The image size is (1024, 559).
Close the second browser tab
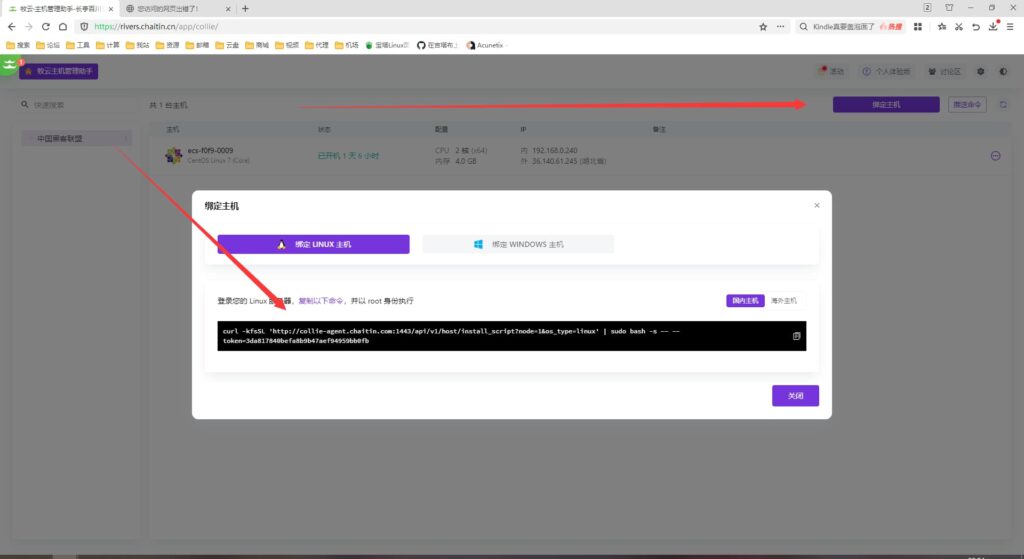[228, 8]
